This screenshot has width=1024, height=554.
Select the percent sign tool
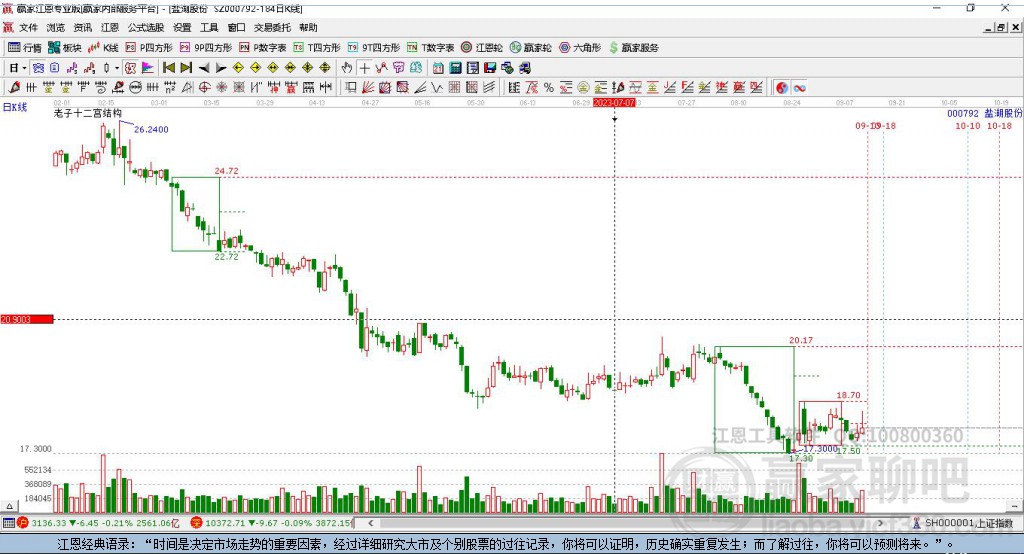point(549,88)
